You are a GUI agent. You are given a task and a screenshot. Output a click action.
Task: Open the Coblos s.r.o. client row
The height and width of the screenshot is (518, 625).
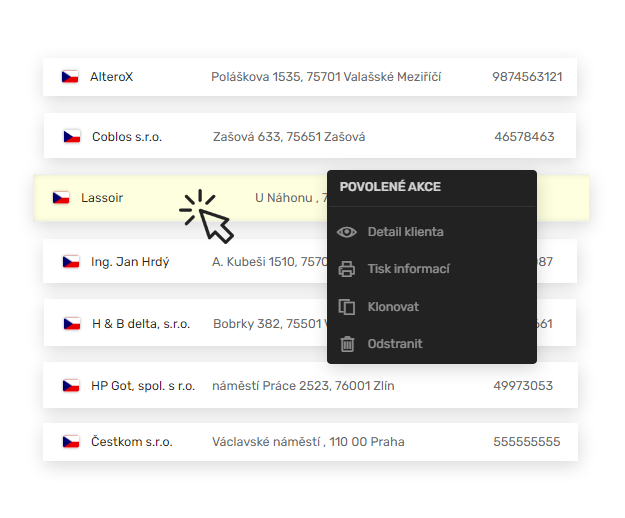pyautogui.click(x=127, y=137)
